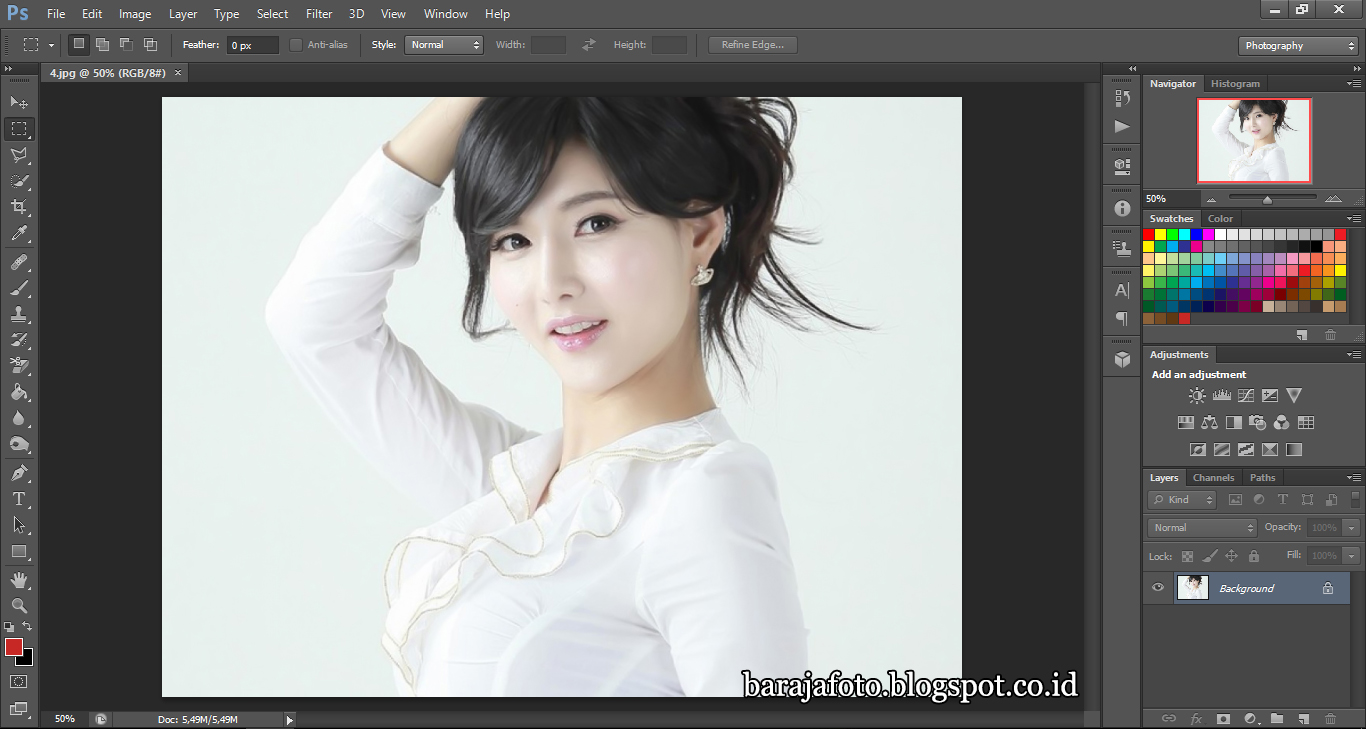This screenshot has width=1366, height=729.
Task: Toggle the Background layer lock
Action: tap(1329, 588)
